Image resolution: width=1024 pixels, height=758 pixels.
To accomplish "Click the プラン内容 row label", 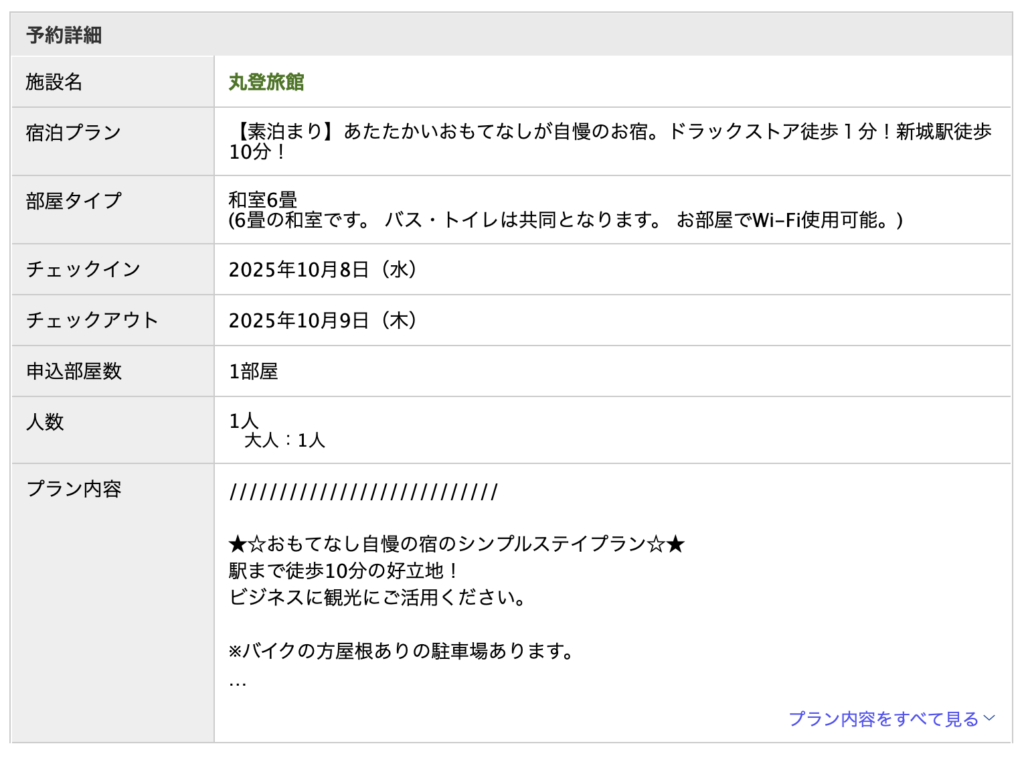I will click(73, 489).
